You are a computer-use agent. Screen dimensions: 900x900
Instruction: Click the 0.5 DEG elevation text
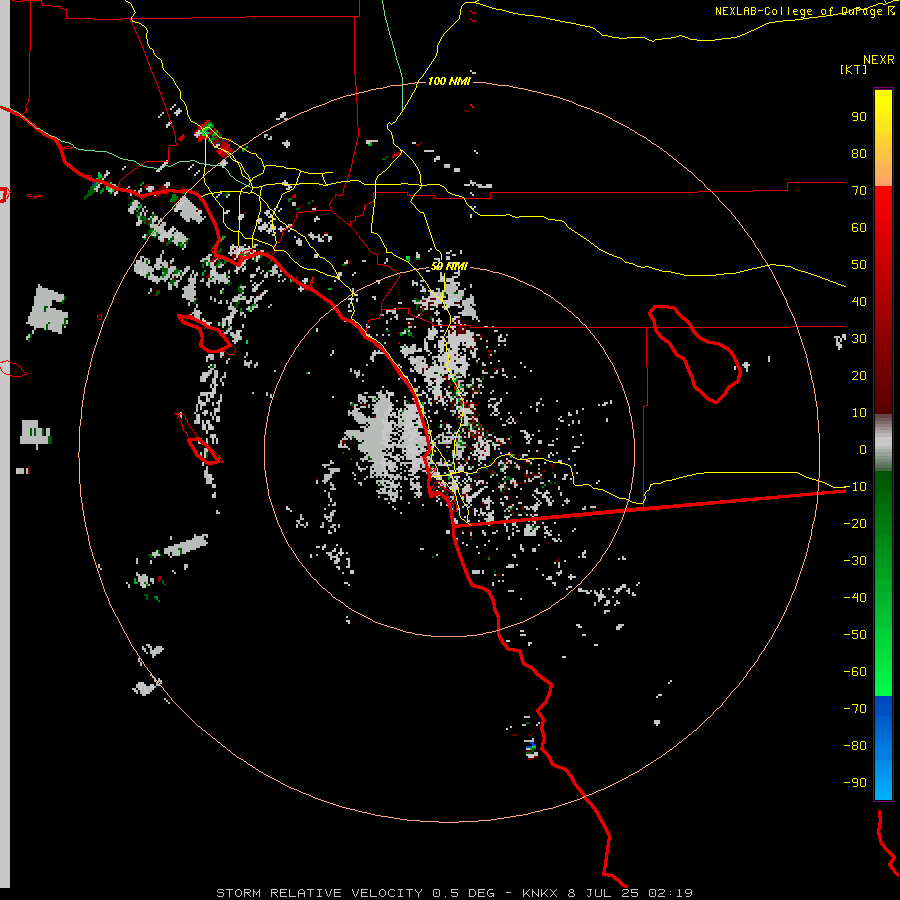pos(463,893)
